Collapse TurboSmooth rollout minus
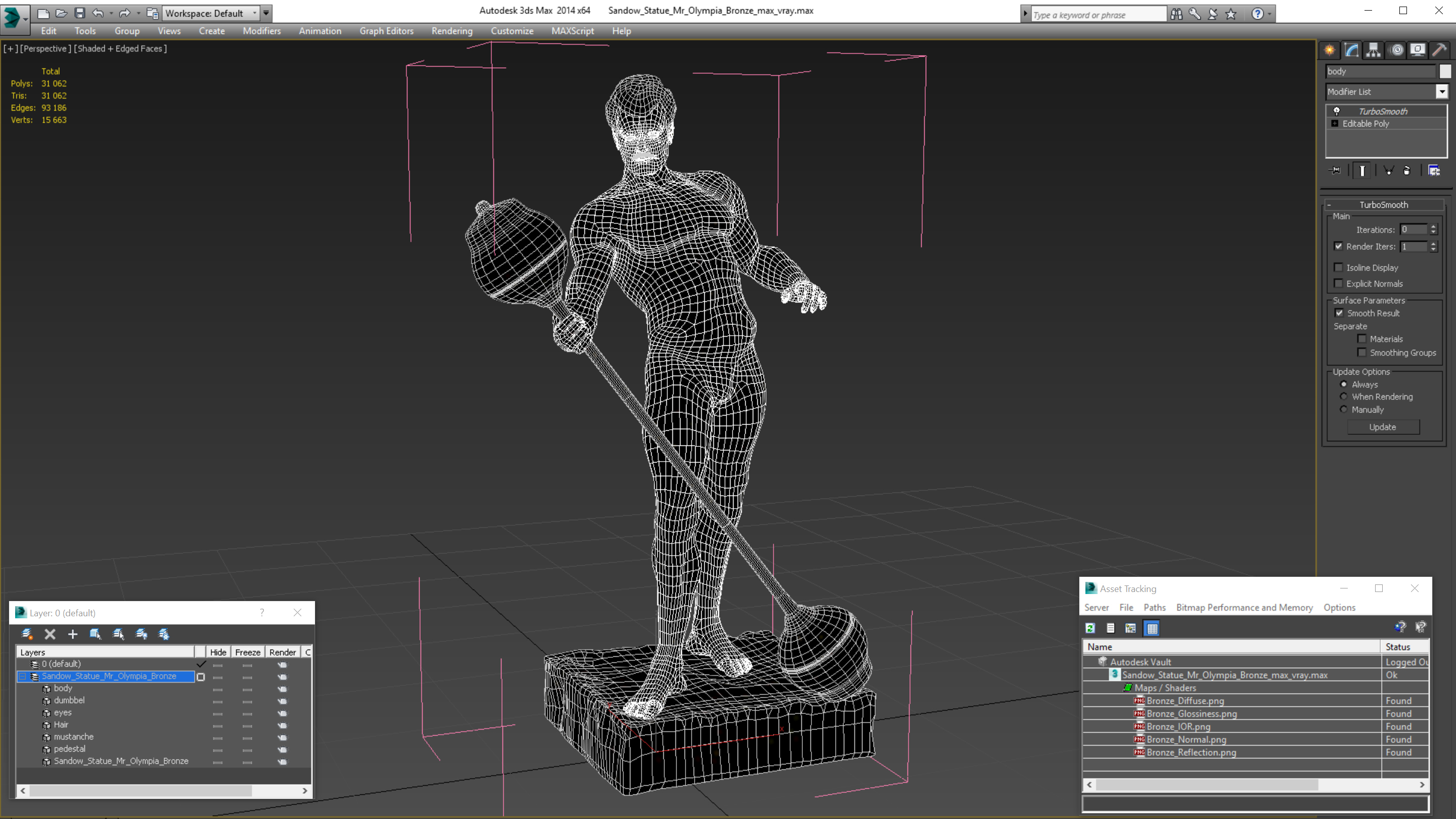 point(1329,205)
